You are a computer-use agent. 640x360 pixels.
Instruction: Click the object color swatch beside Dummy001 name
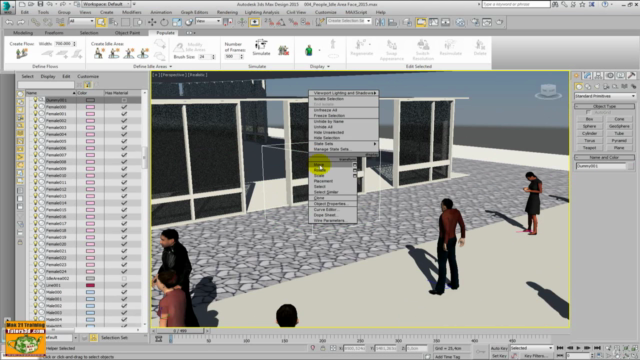(x=631, y=166)
